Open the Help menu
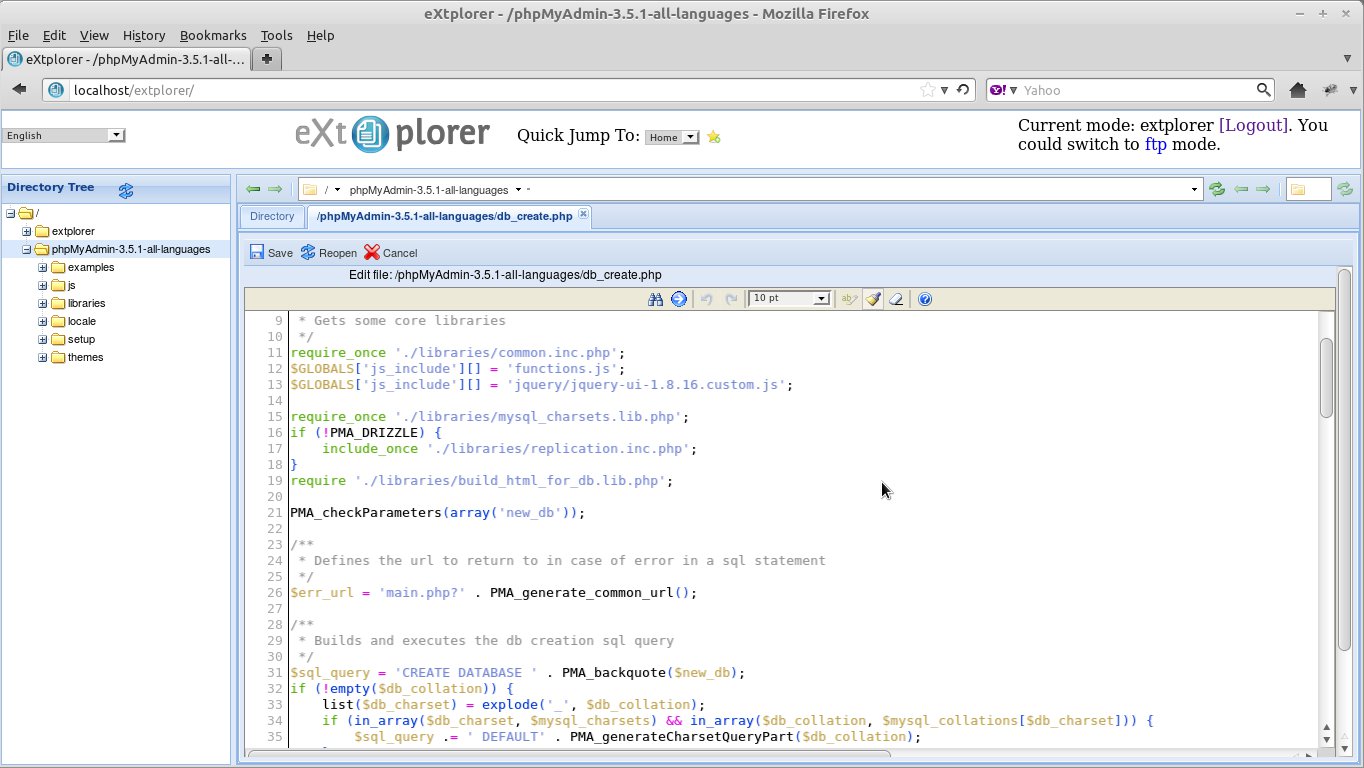This screenshot has width=1364, height=768. coord(320,35)
